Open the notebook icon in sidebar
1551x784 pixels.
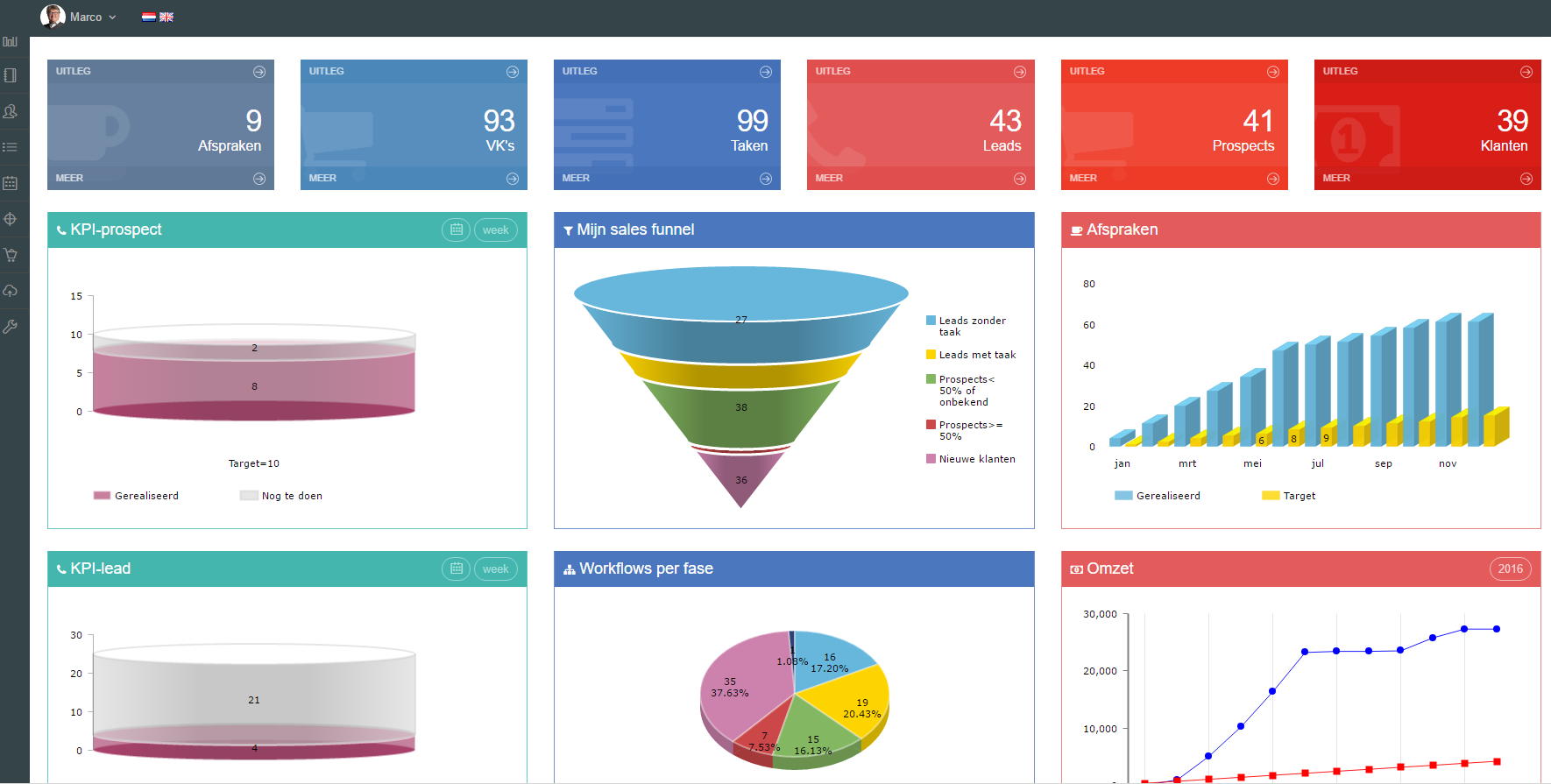click(x=11, y=75)
